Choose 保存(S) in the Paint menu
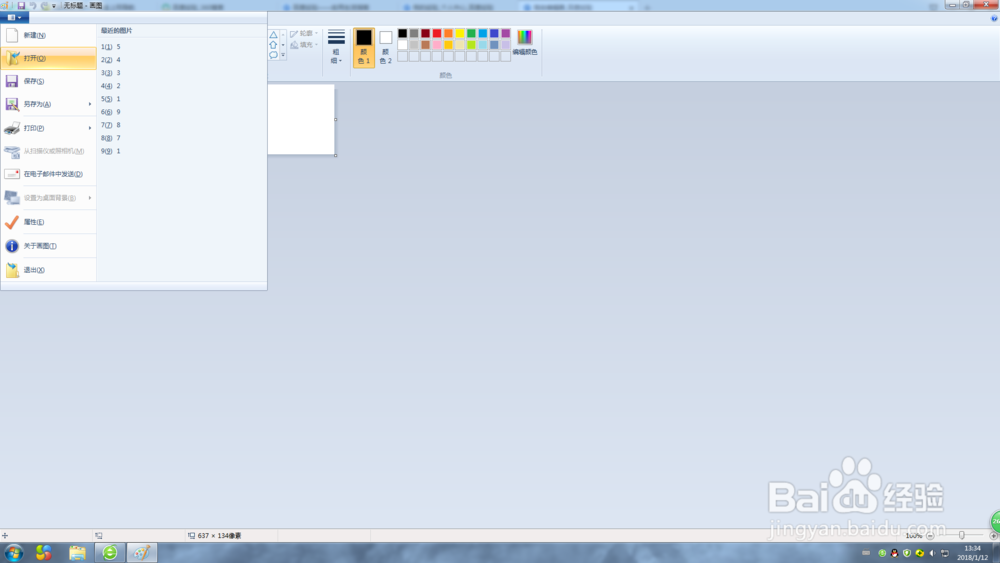 (48, 81)
